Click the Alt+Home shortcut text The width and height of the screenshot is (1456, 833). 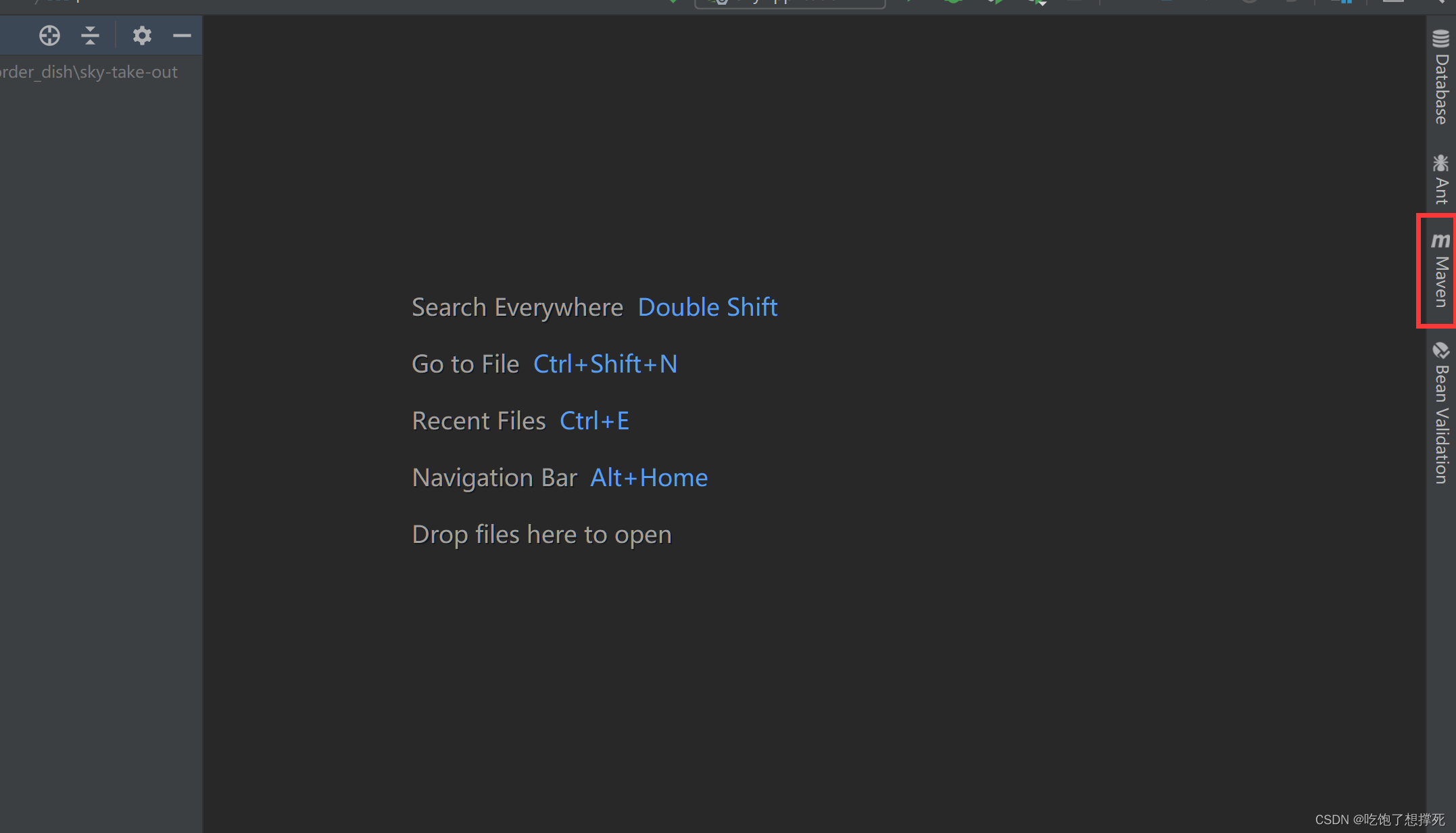coord(649,478)
